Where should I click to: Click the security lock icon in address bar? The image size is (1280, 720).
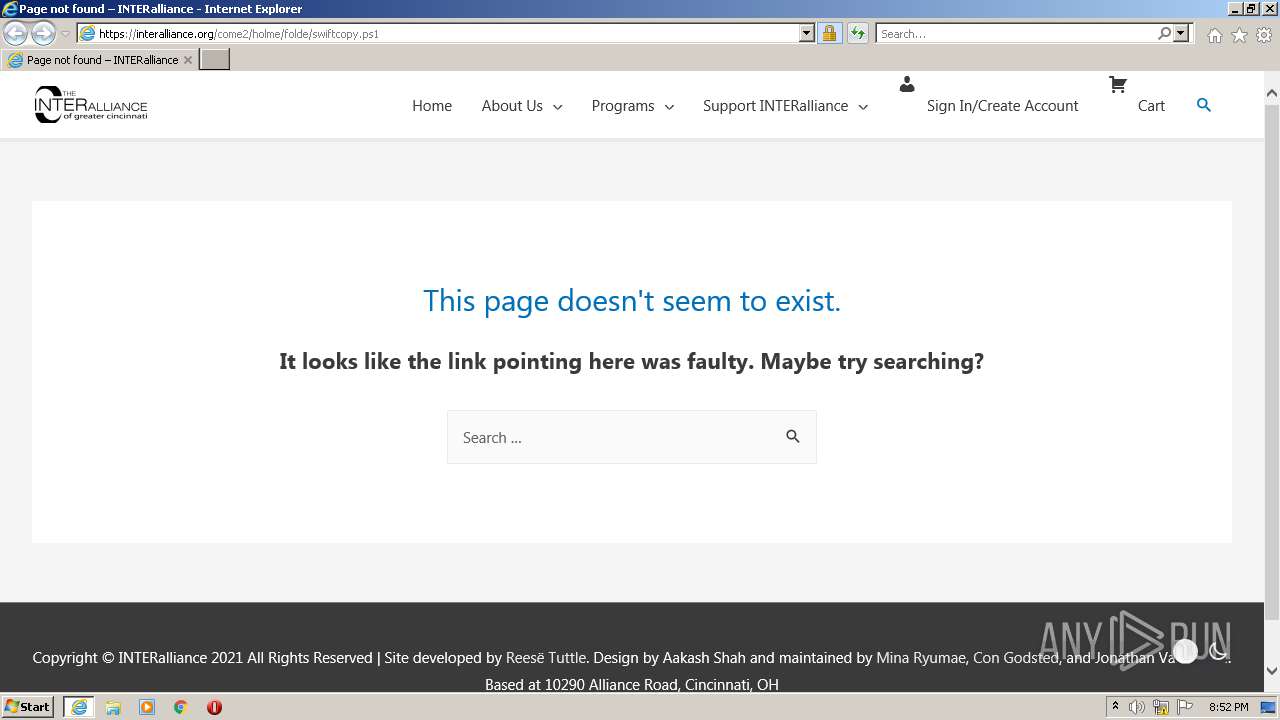tap(829, 33)
